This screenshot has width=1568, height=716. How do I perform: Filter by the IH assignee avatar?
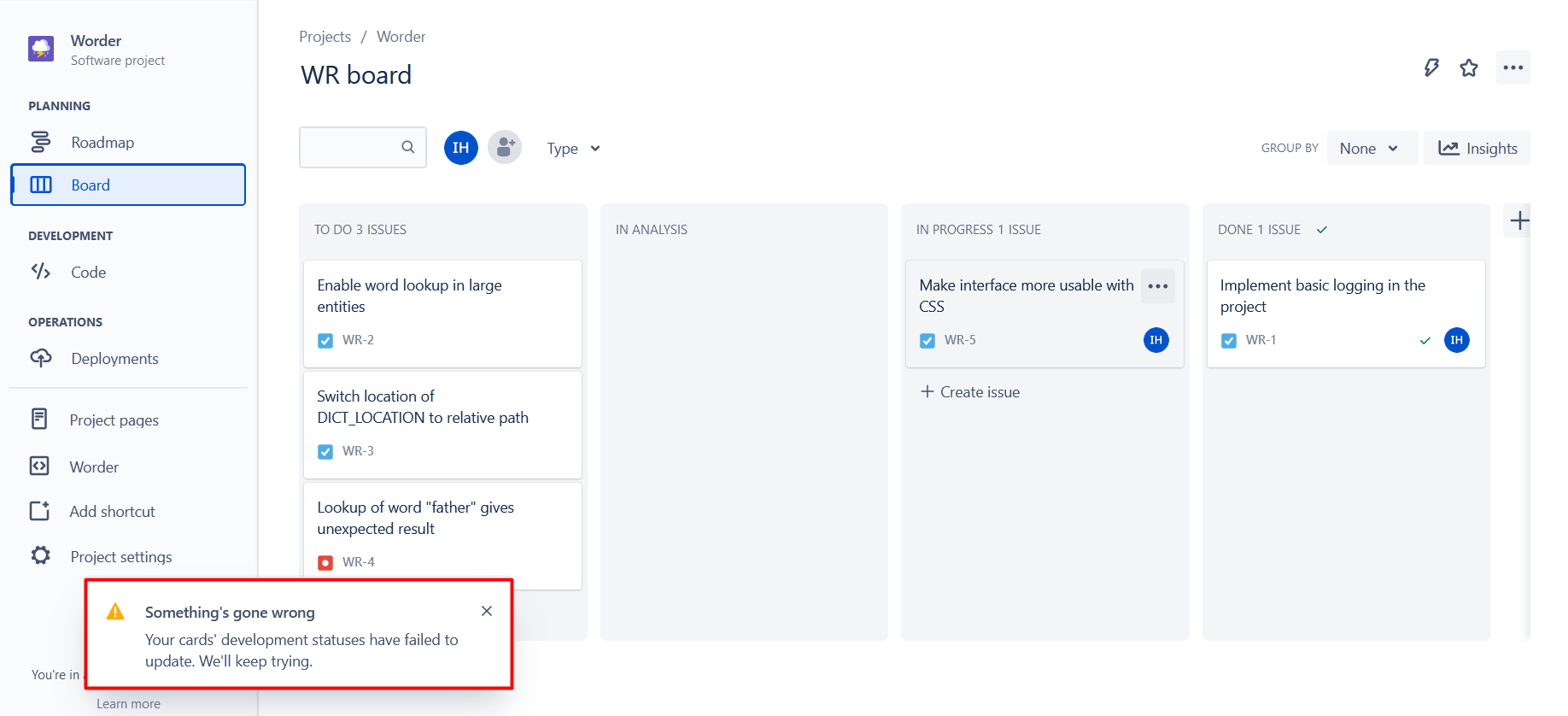point(461,148)
